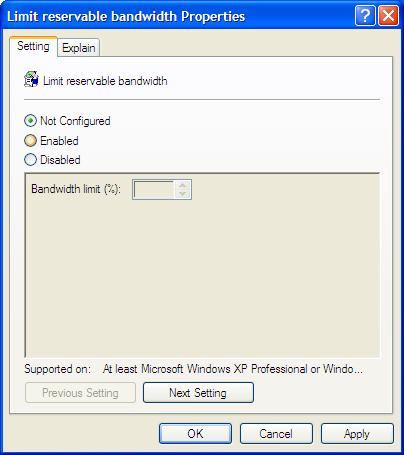Go to the Next Setting
404x455 pixels.
tap(198, 393)
